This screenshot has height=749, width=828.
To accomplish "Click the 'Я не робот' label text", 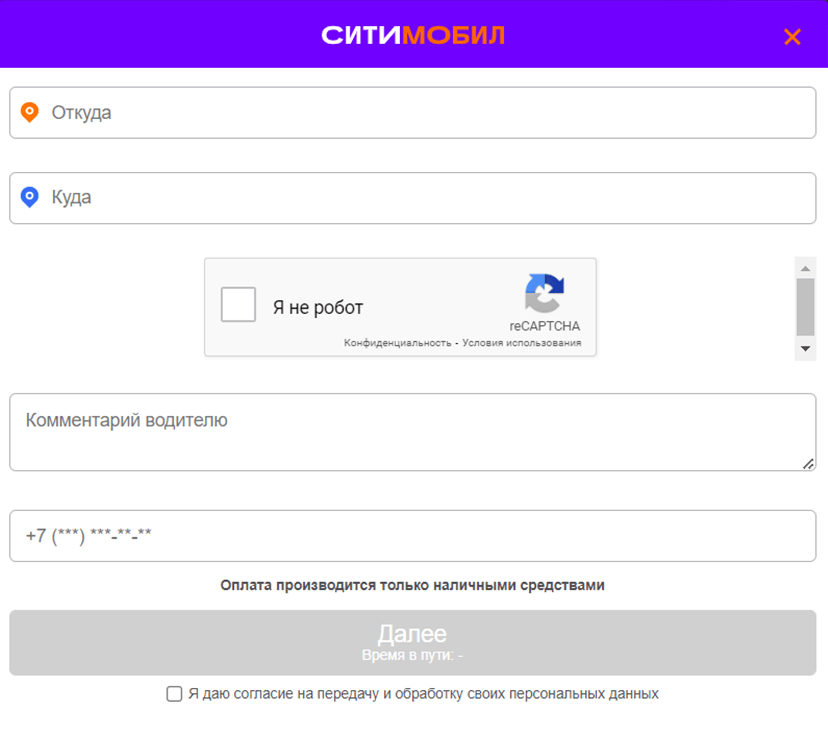I will [318, 307].
